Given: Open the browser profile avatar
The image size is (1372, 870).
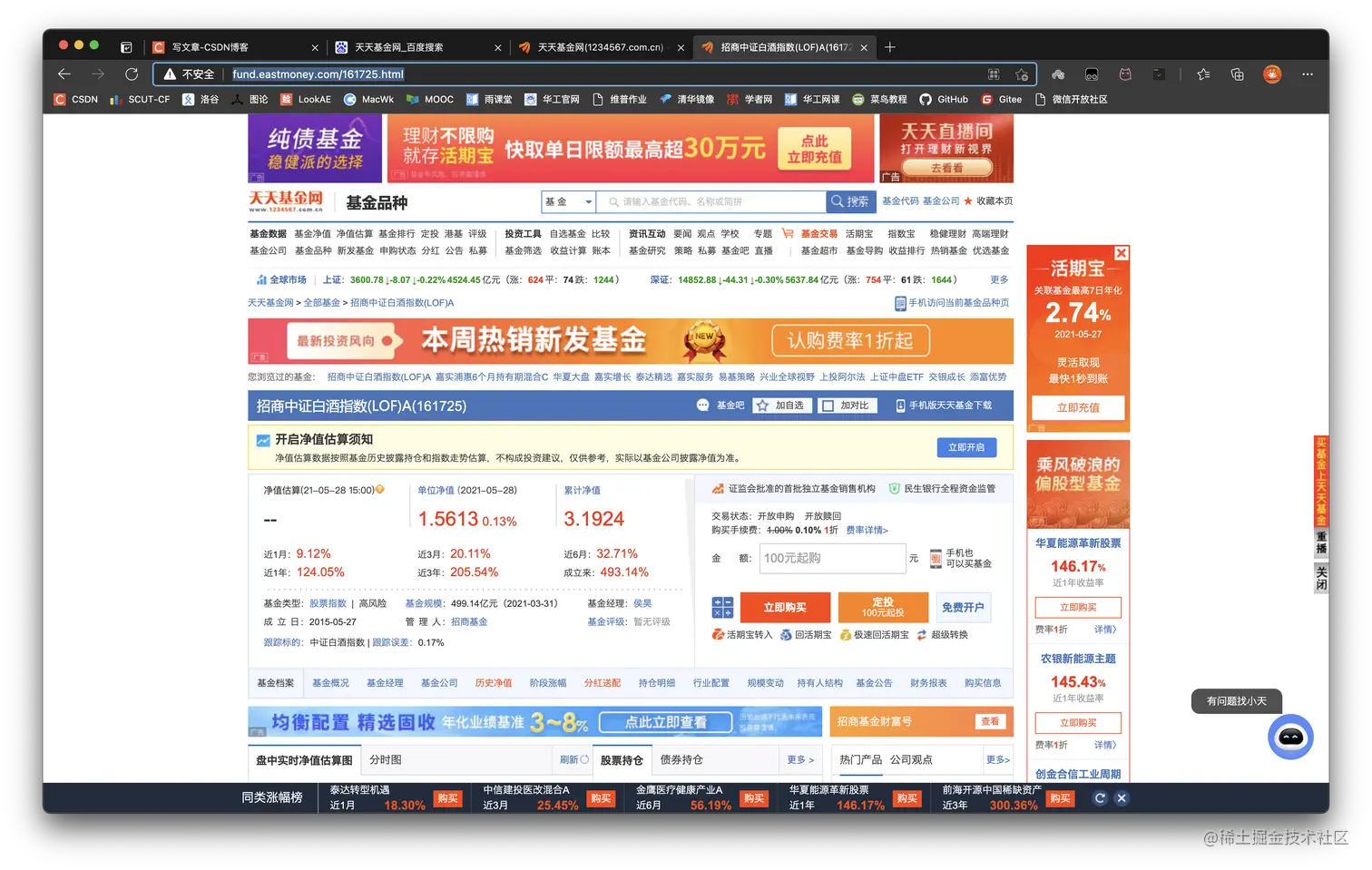Looking at the screenshot, I should 1272,74.
